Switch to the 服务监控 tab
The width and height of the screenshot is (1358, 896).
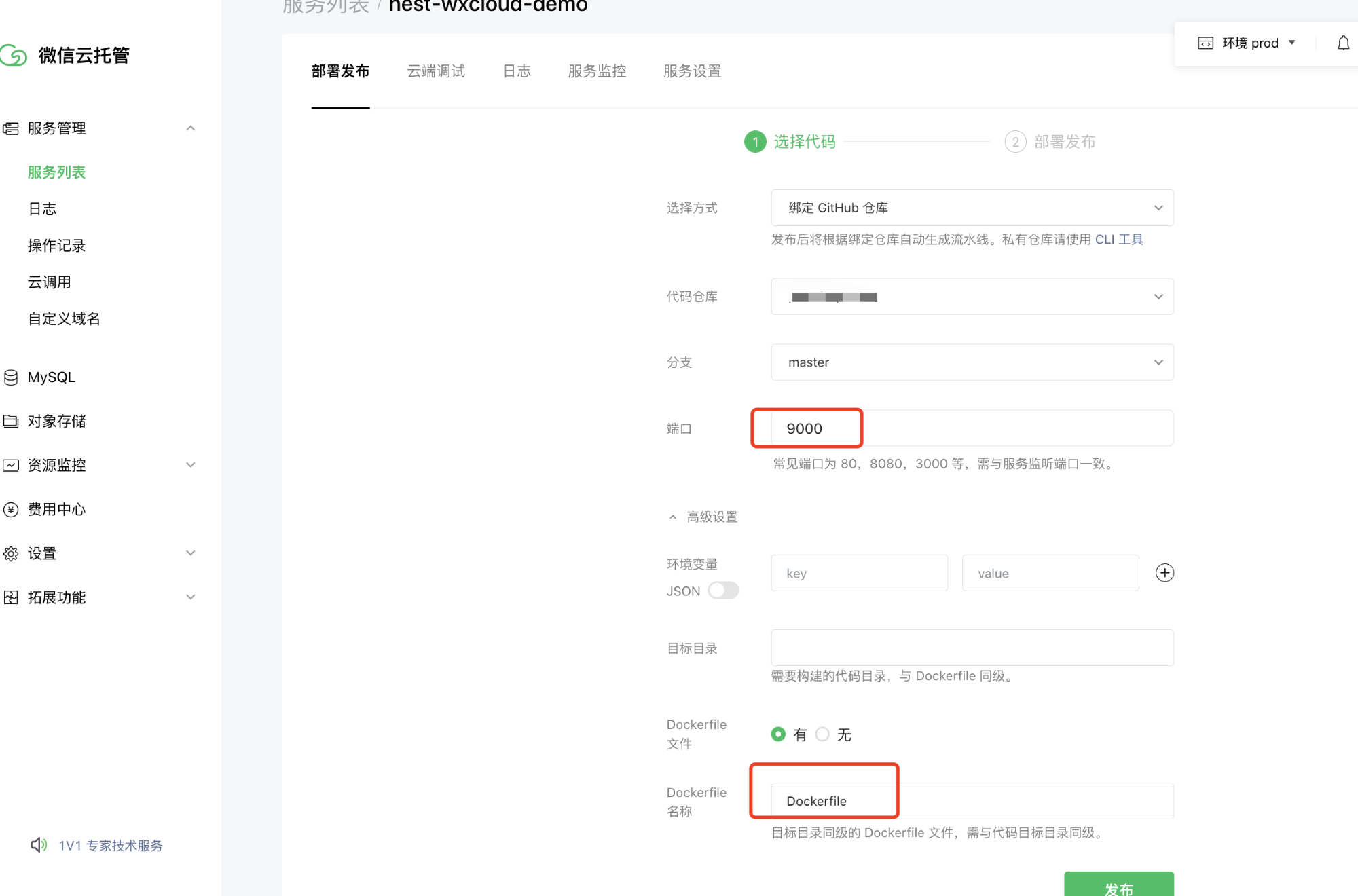click(597, 71)
